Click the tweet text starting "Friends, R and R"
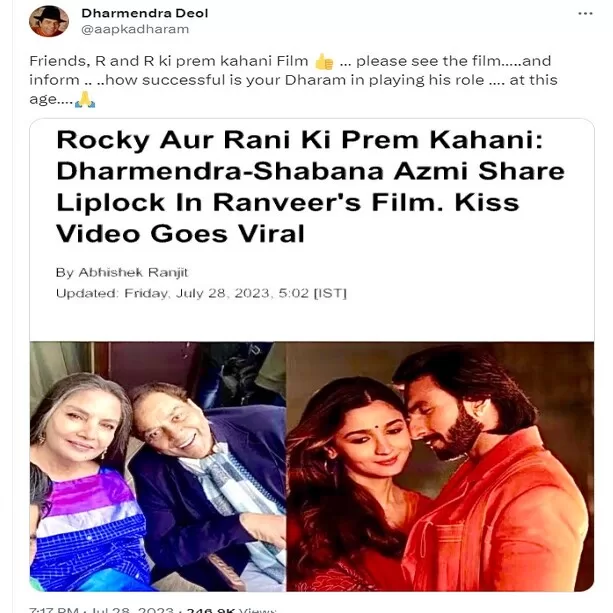 (x=293, y=80)
